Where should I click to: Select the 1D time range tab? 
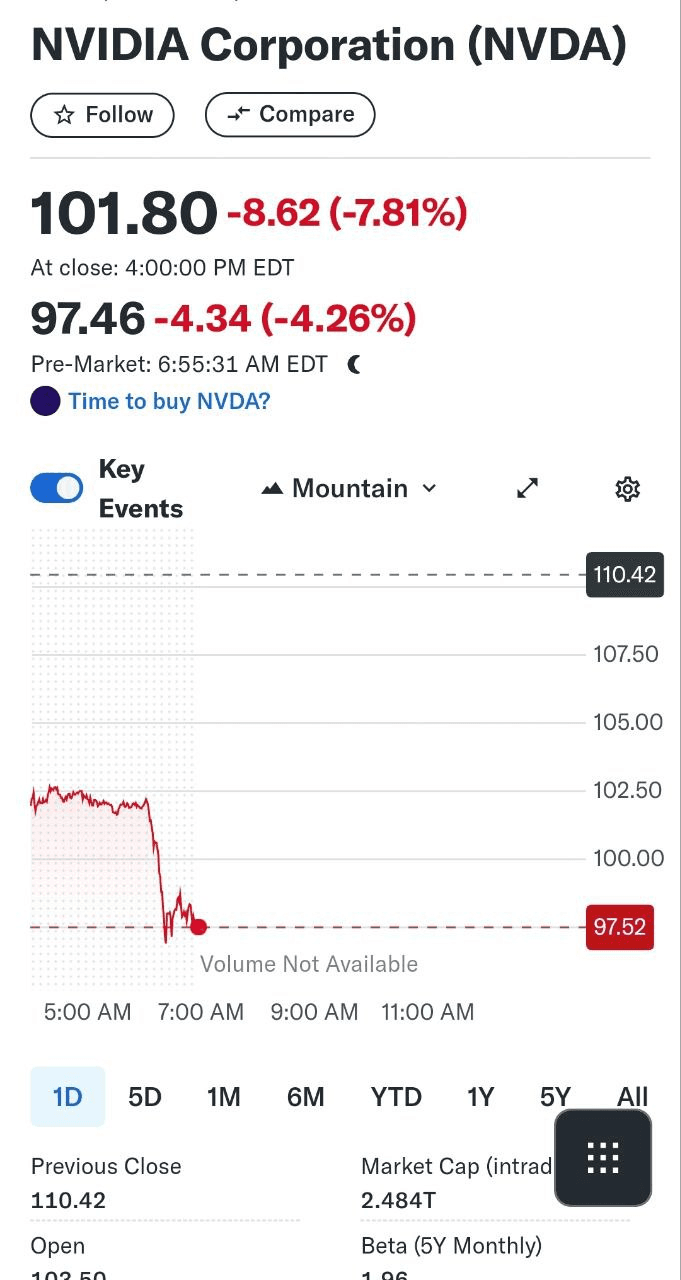[67, 1097]
